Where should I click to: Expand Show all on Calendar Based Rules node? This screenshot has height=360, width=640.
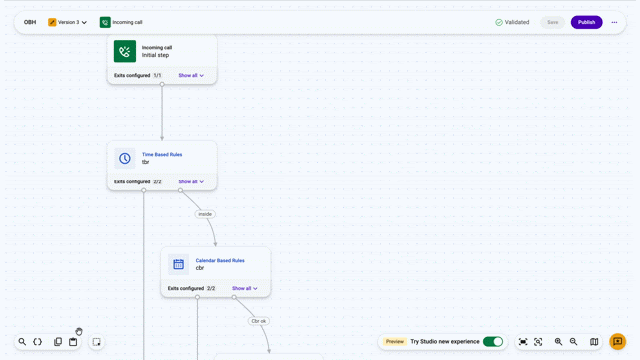click(x=245, y=288)
